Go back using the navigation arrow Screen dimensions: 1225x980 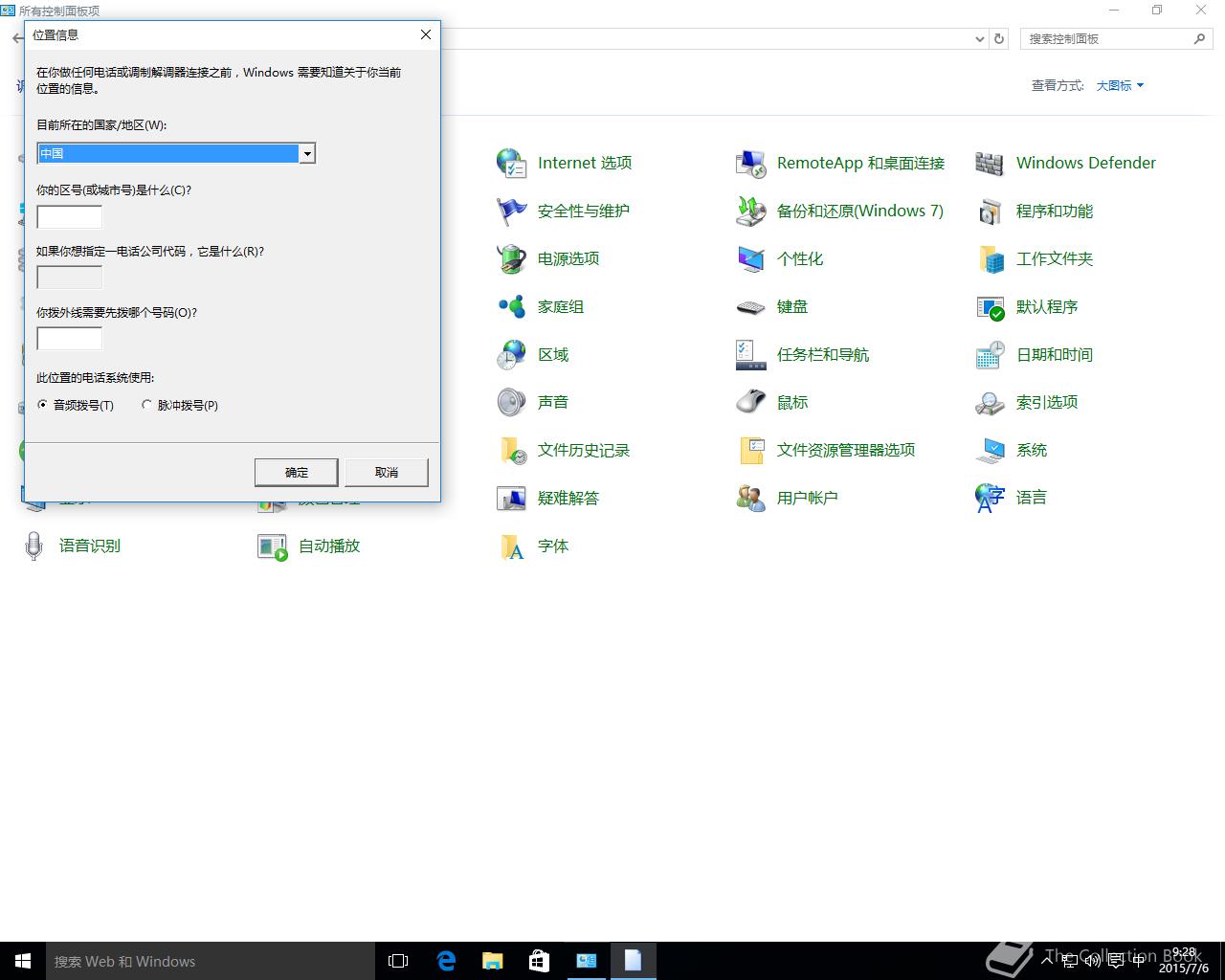tap(18, 38)
